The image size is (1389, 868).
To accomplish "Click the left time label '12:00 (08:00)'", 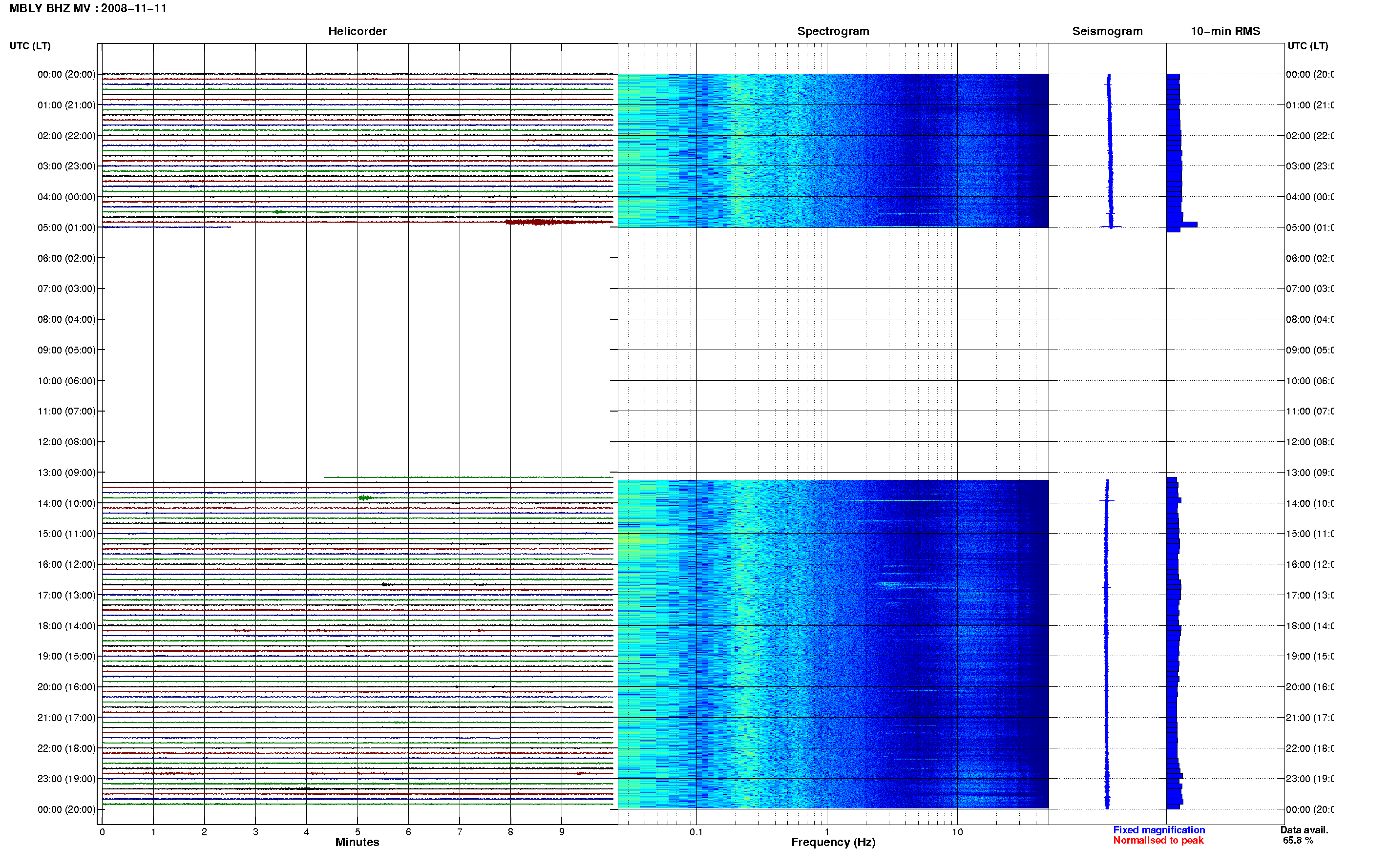I will pyautogui.click(x=66, y=442).
